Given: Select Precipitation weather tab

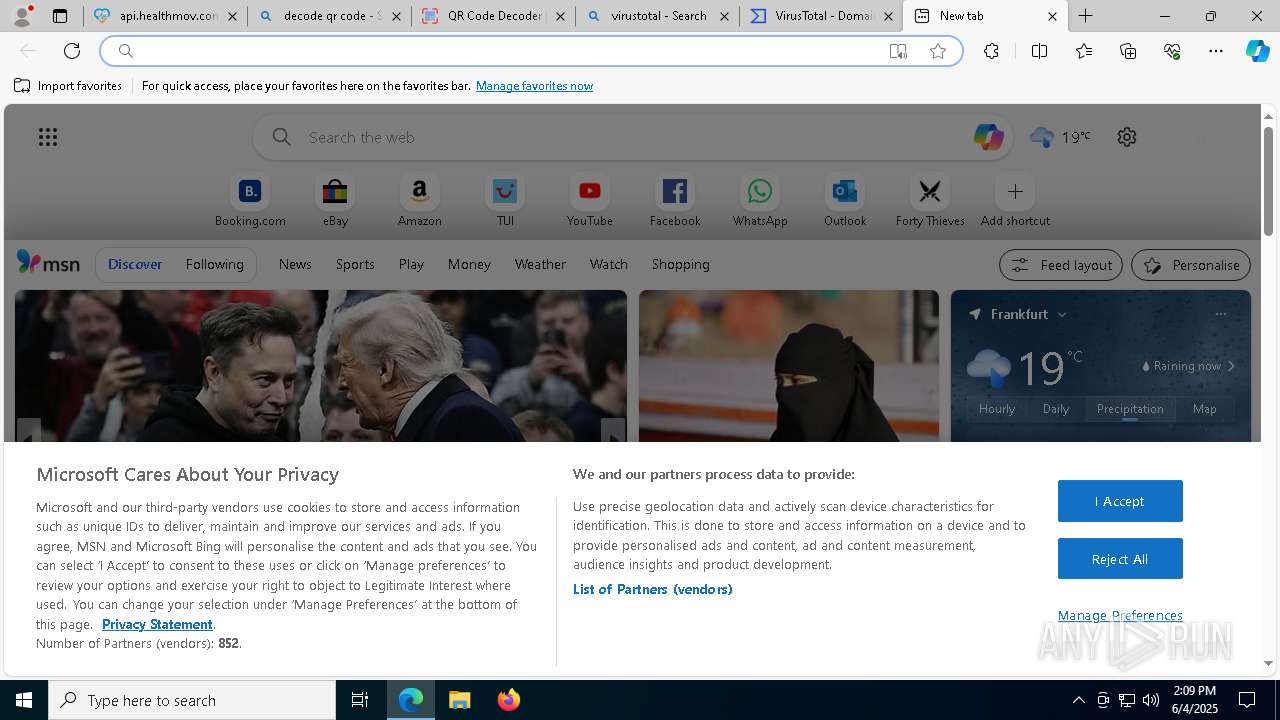Looking at the screenshot, I should click(x=1130, y=408).
